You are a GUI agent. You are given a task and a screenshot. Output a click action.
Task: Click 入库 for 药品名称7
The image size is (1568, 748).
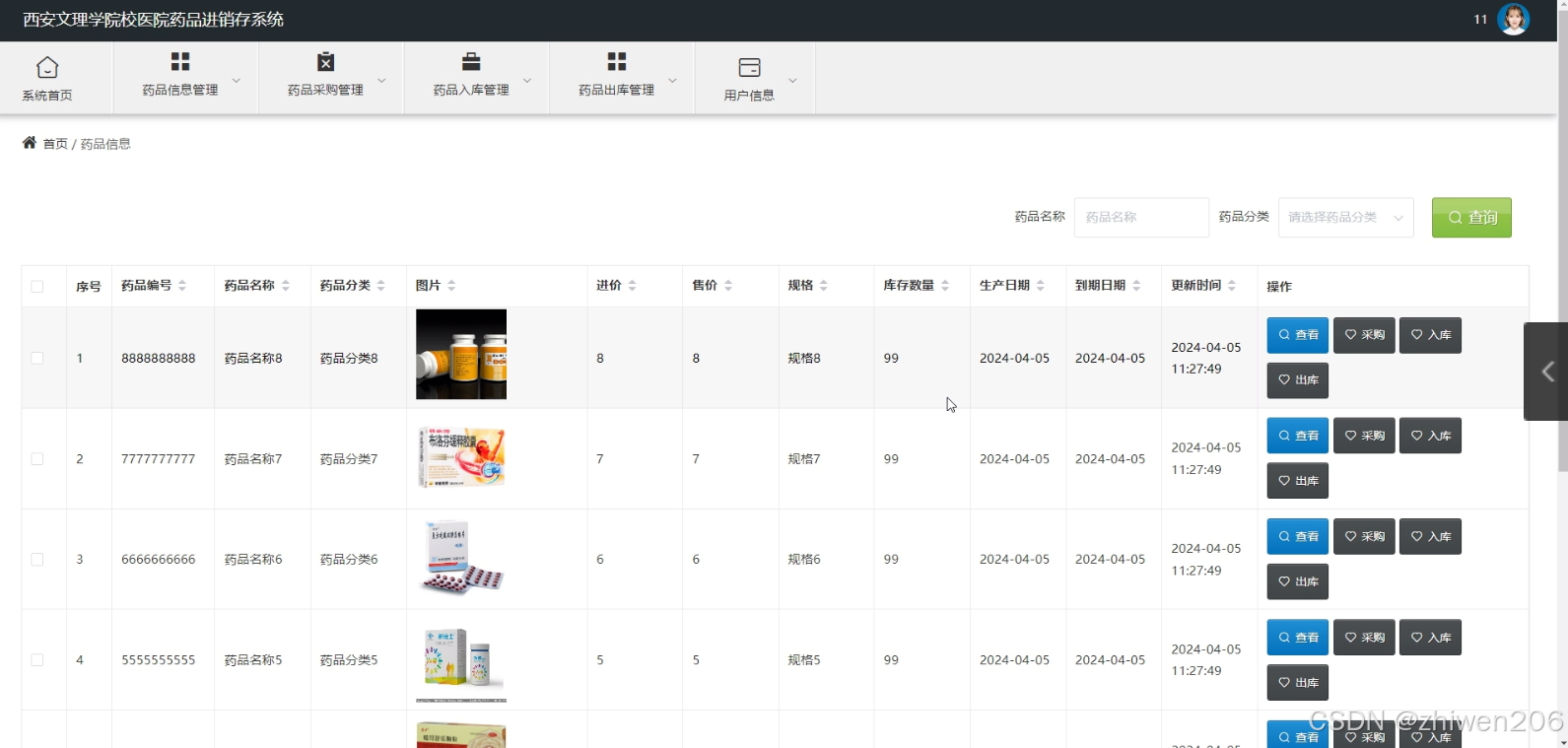pyautogui.click(x=1430, y=436)
